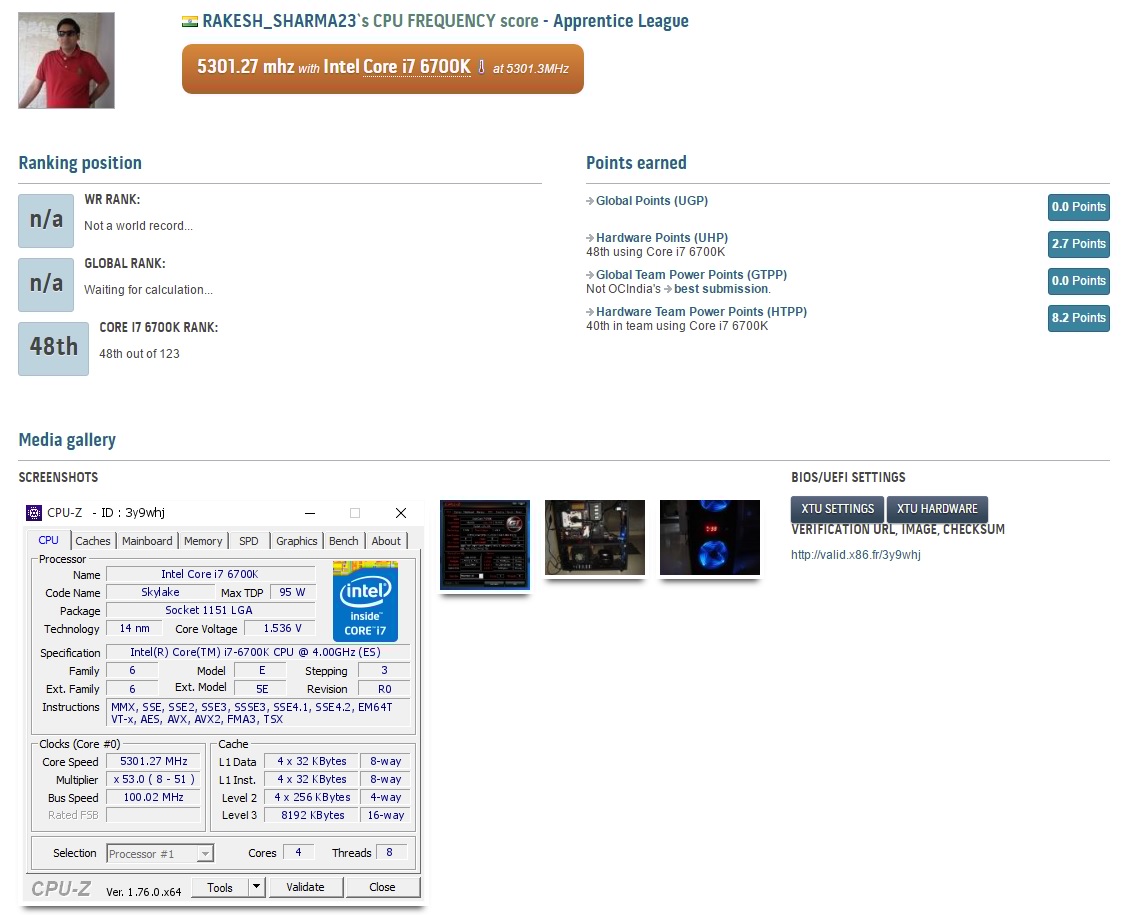This screenshot has height=915, width=1129.
Task: Click the Cores value 4
Action: tap(298, 852)
